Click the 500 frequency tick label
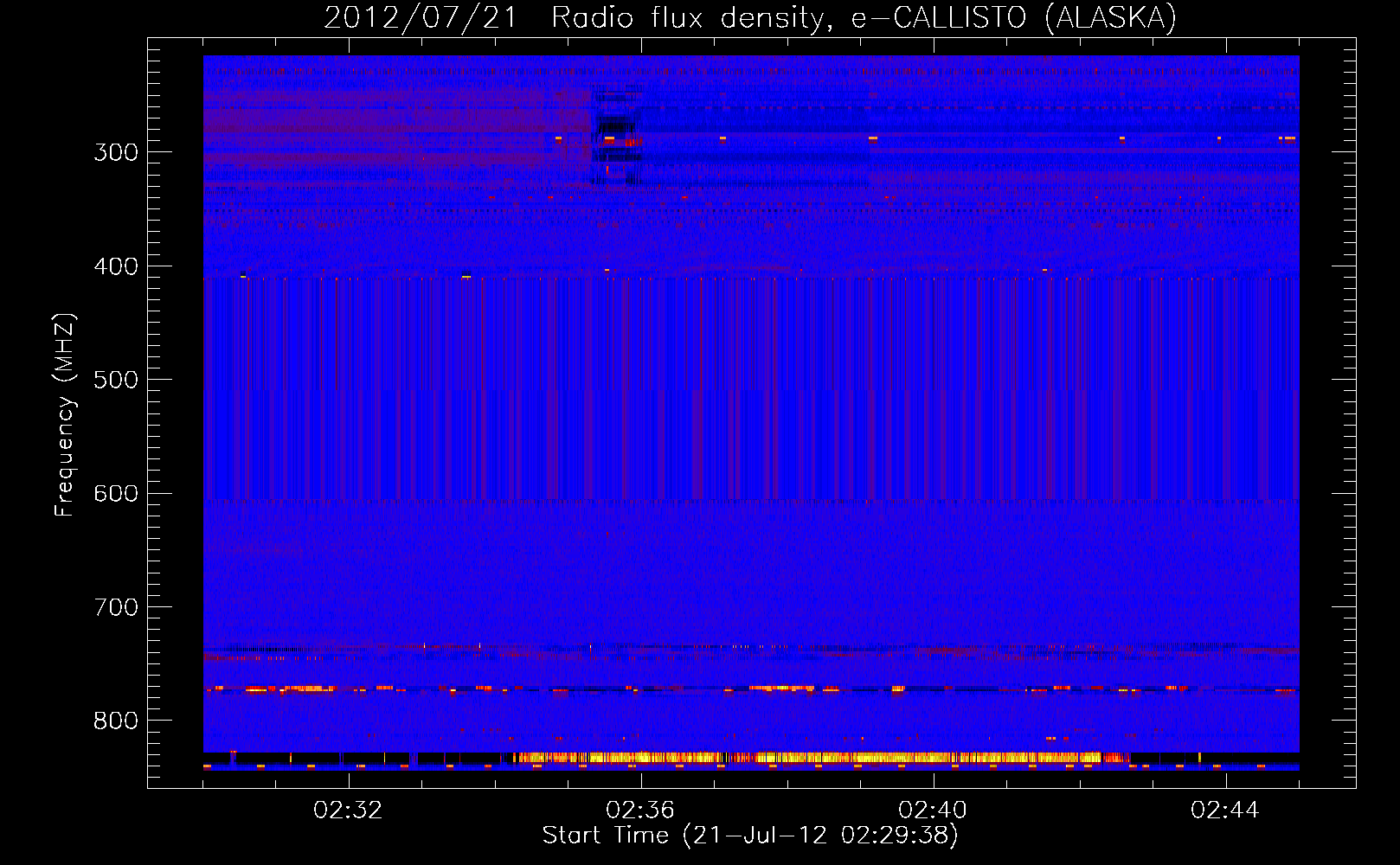Screen dimensions: 1400x865 pyautogui.click(x=116, y=380)
